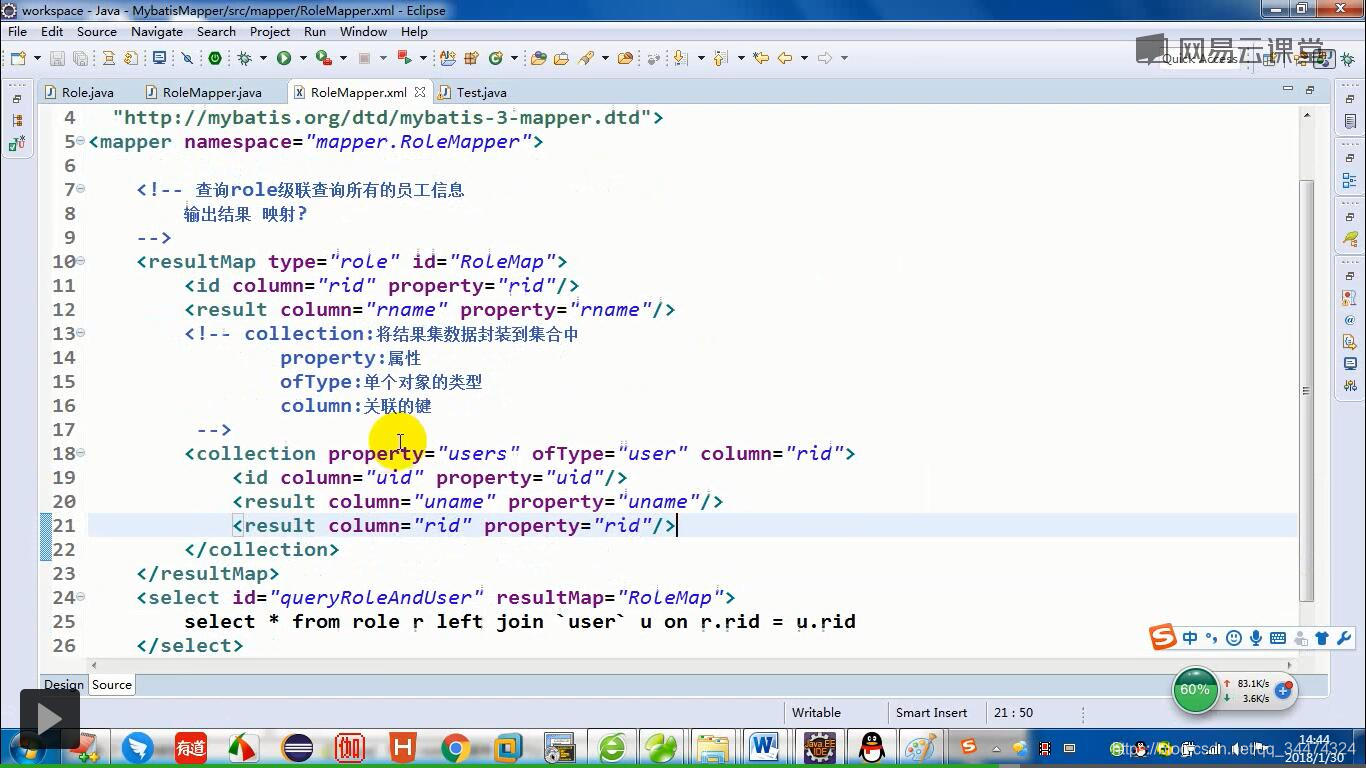
Task: Open the Run button dropdown arrow
Action: 303,58
